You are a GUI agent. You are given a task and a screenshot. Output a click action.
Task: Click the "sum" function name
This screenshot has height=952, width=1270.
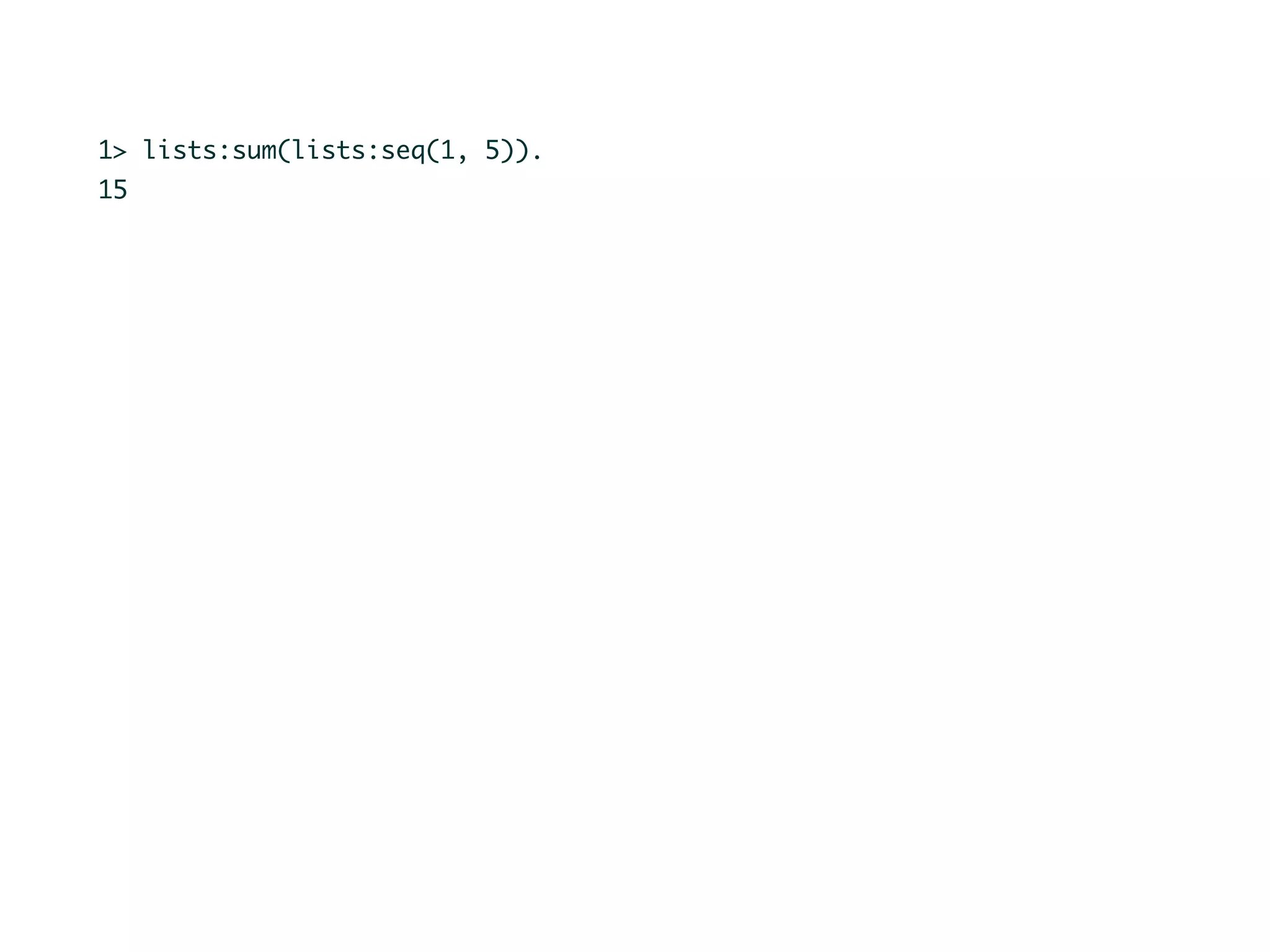pyautogui.click(x=255, y=152)
